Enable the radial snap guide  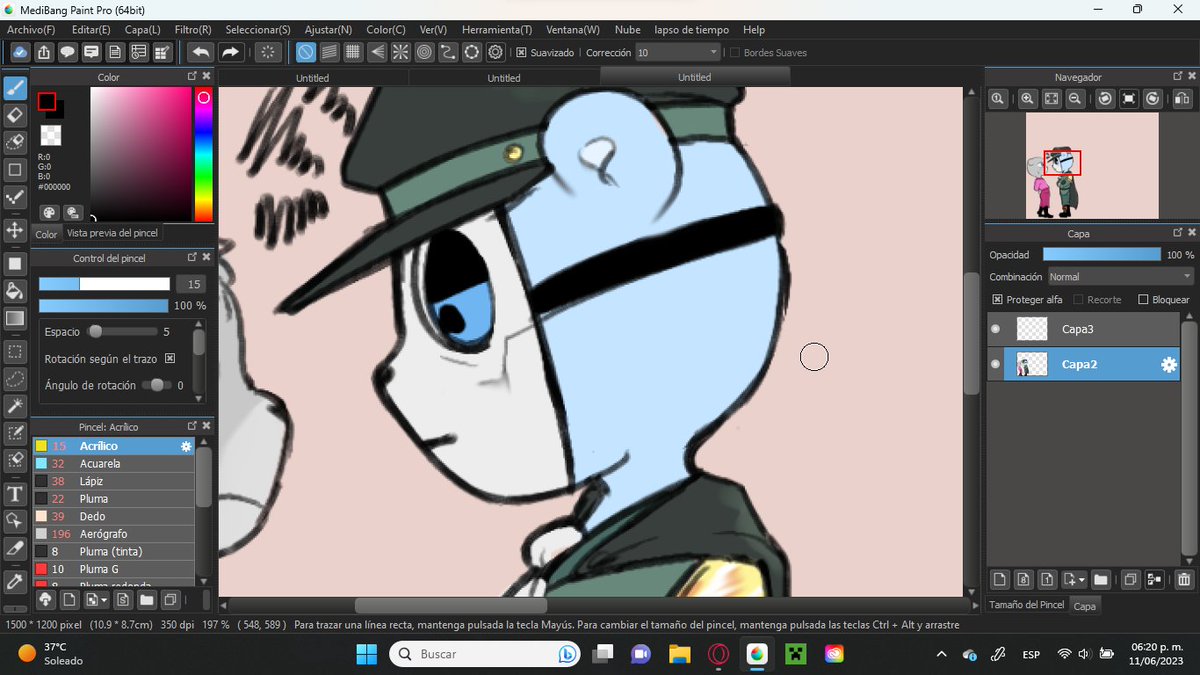[x=400, y=52]
